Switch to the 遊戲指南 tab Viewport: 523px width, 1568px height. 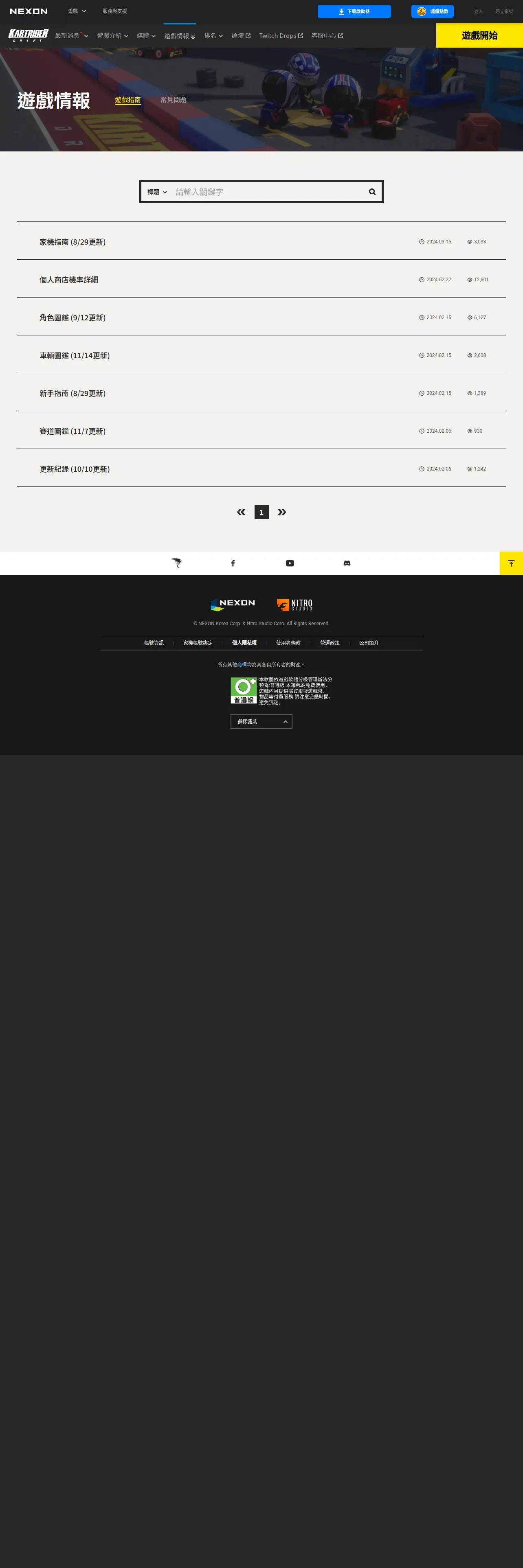[x=128, y=100]
